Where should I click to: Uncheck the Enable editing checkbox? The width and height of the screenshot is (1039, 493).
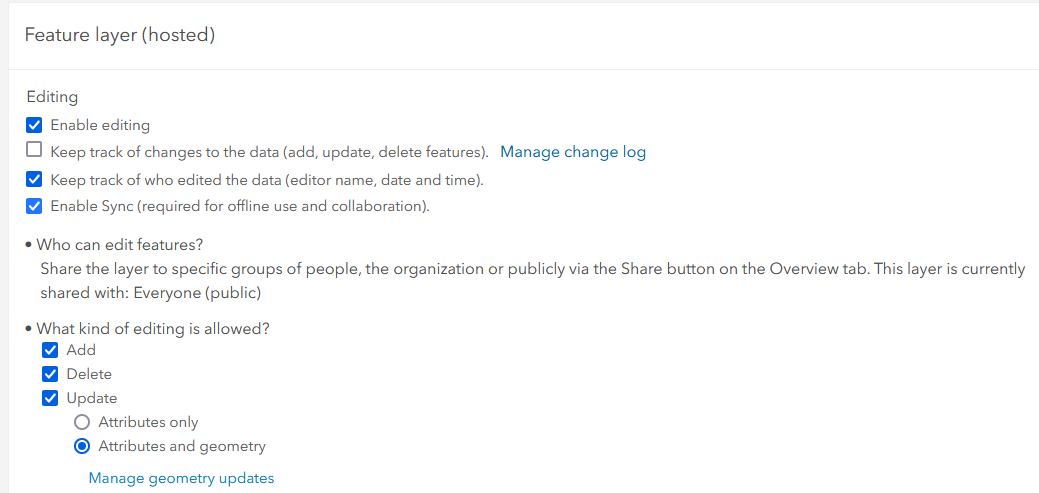click(x=34, y=125)
